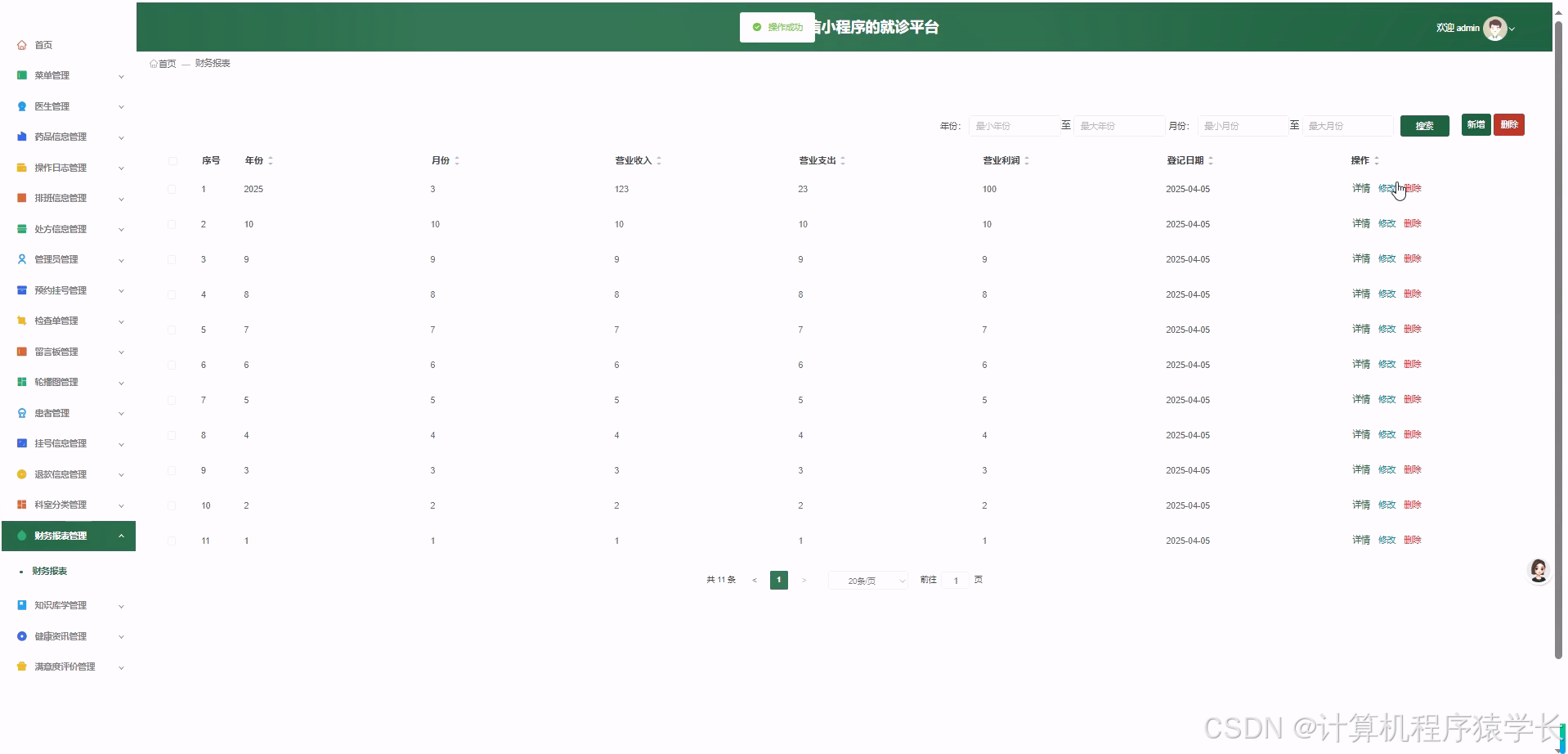This screenshot has width=1568, height=754.
Task: Check the checkbox on row 1
Action: coord(171,189)
